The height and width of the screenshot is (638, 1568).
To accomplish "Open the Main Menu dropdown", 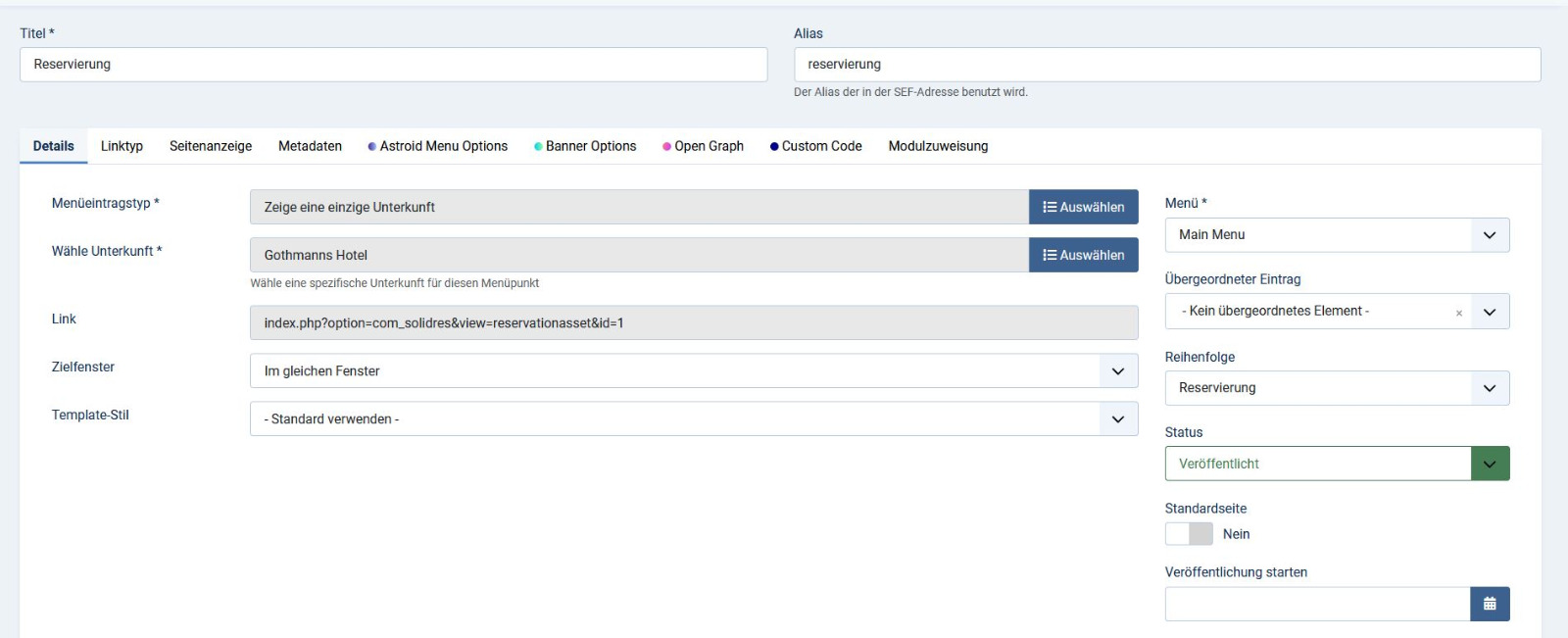I will [x=1336, y=235].
